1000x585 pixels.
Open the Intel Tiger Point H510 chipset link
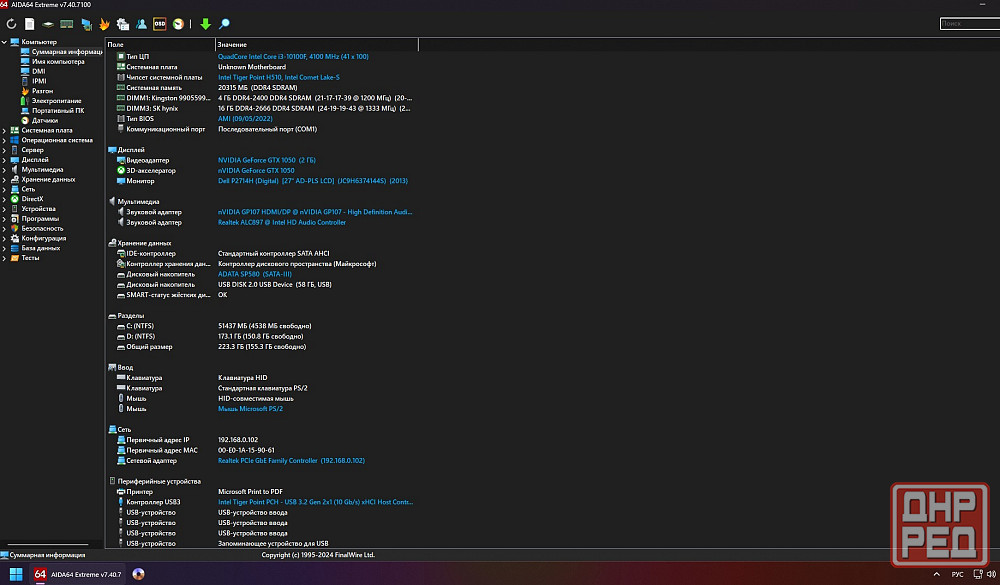279,77
